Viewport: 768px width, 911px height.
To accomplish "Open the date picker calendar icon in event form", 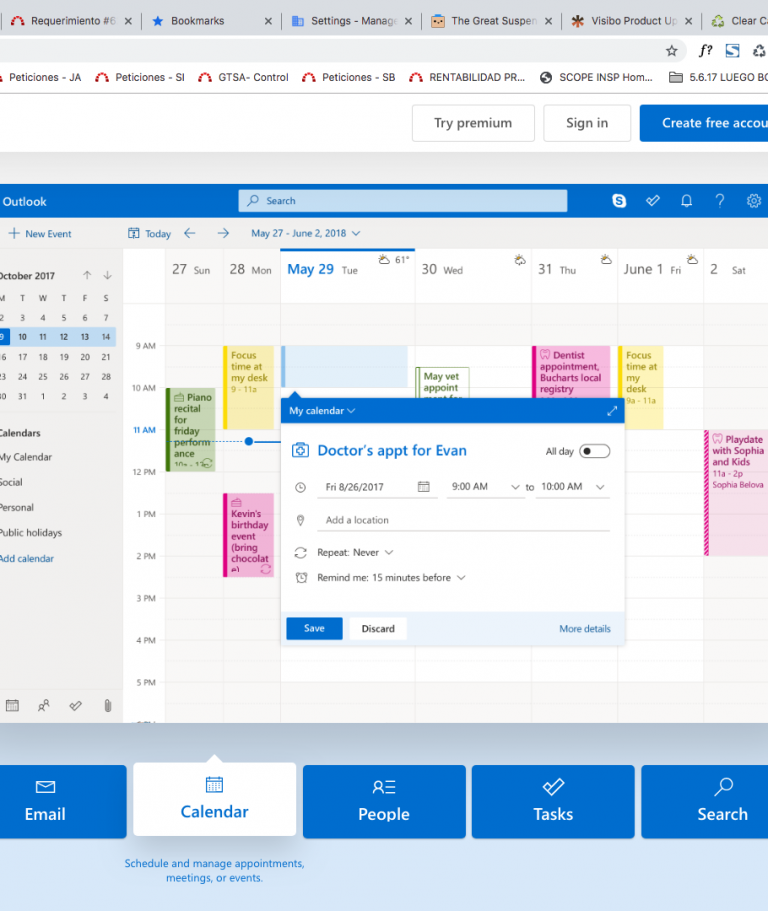I will click(423, 487).
